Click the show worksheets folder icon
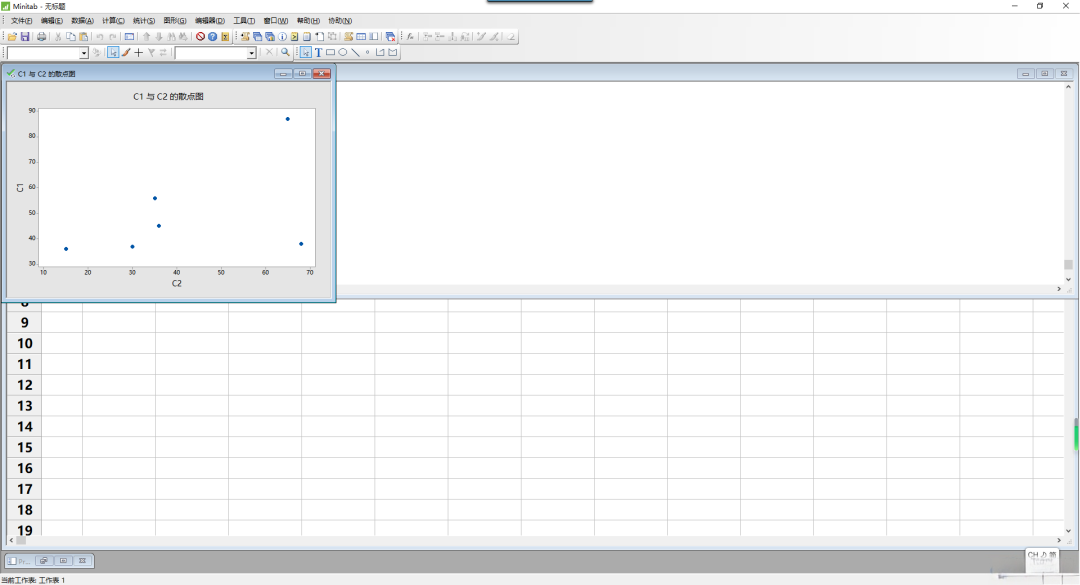Viewport: 1080px width, 585px height. (x=257, y=37)
